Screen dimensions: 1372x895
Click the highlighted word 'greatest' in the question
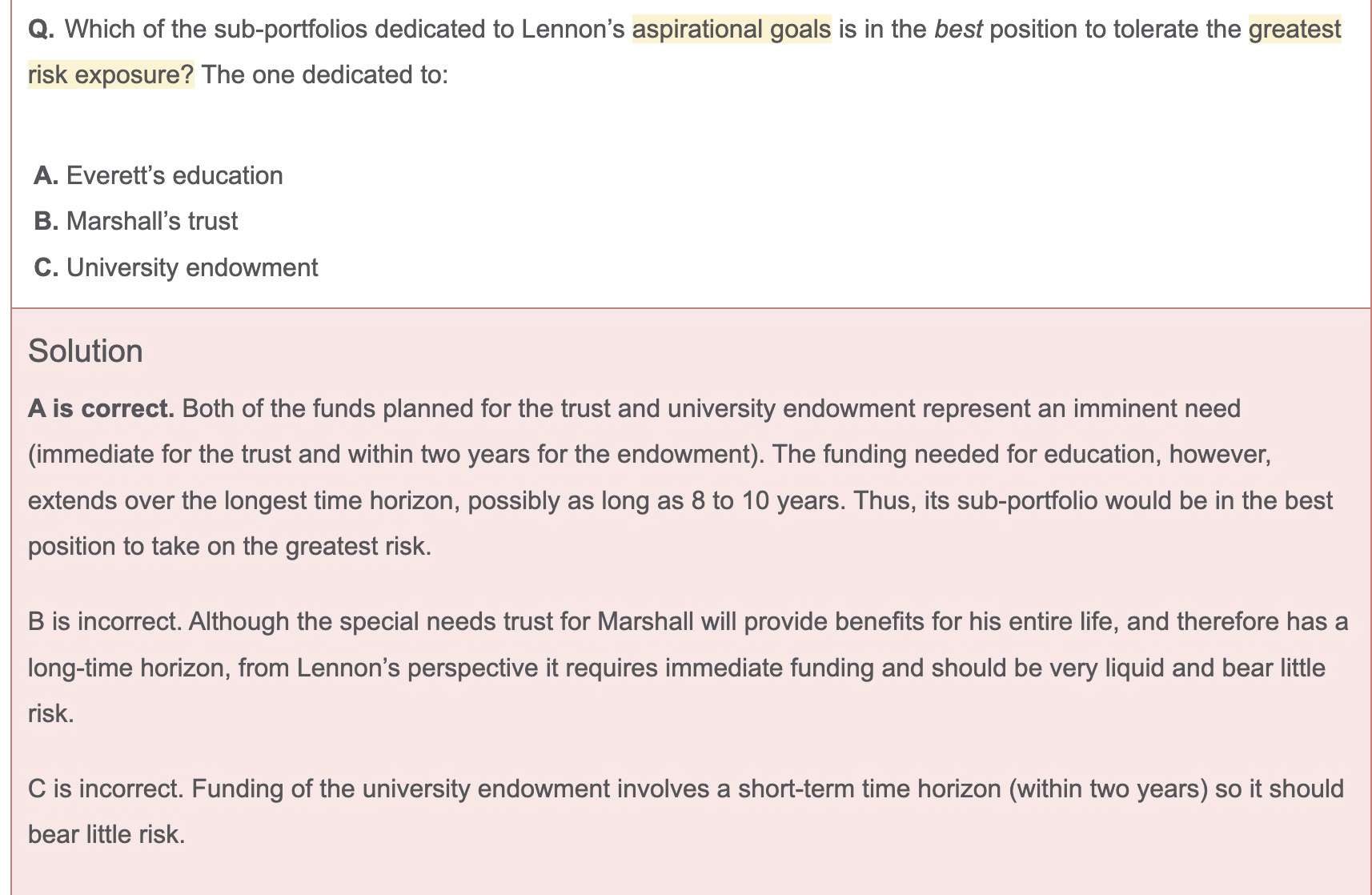pyautogui.click(x=1294, y=29)
